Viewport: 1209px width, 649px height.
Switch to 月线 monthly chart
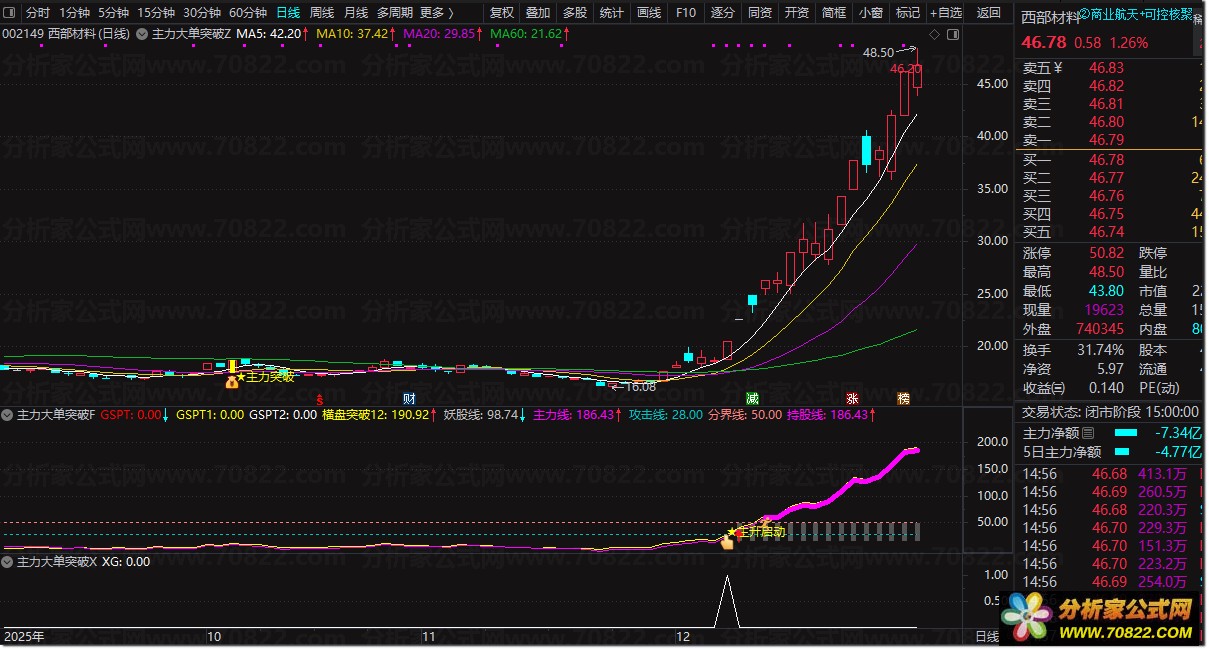355,13
